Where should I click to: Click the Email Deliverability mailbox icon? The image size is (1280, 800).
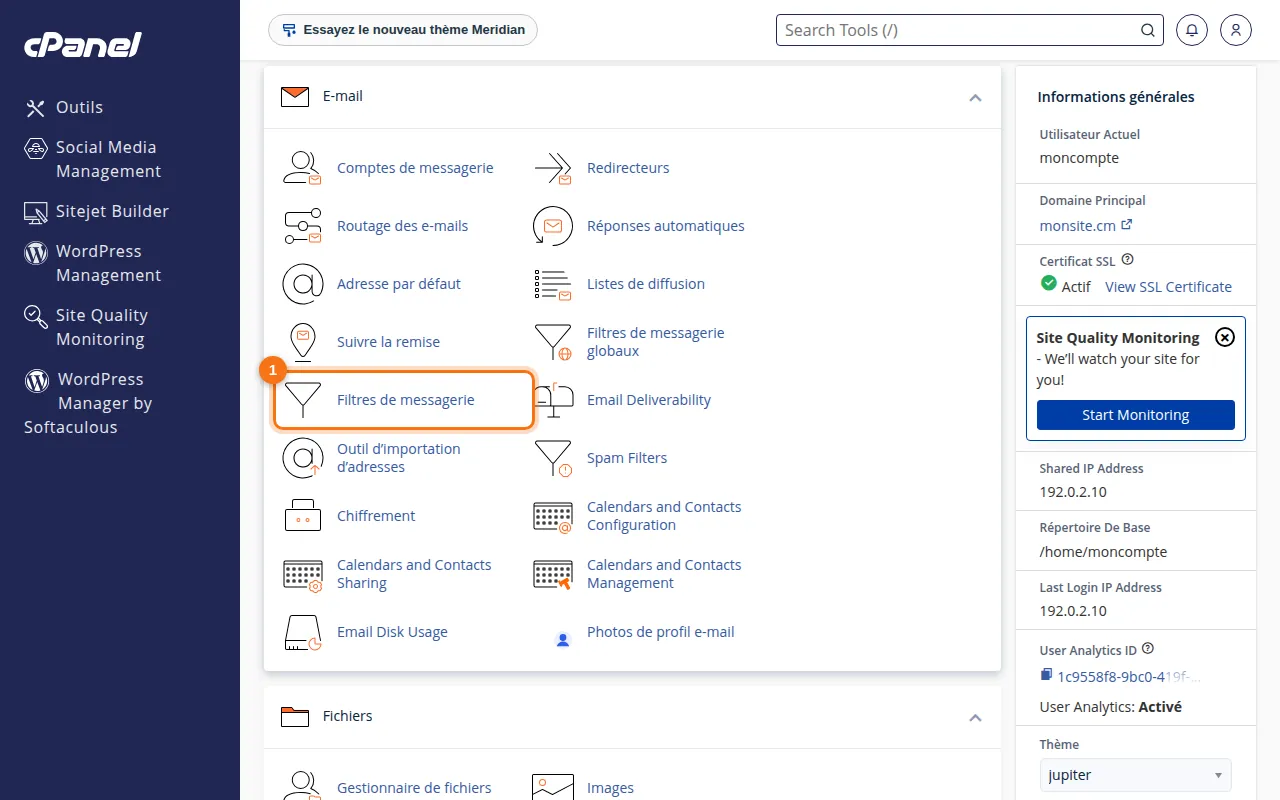[x=553, y=400]
